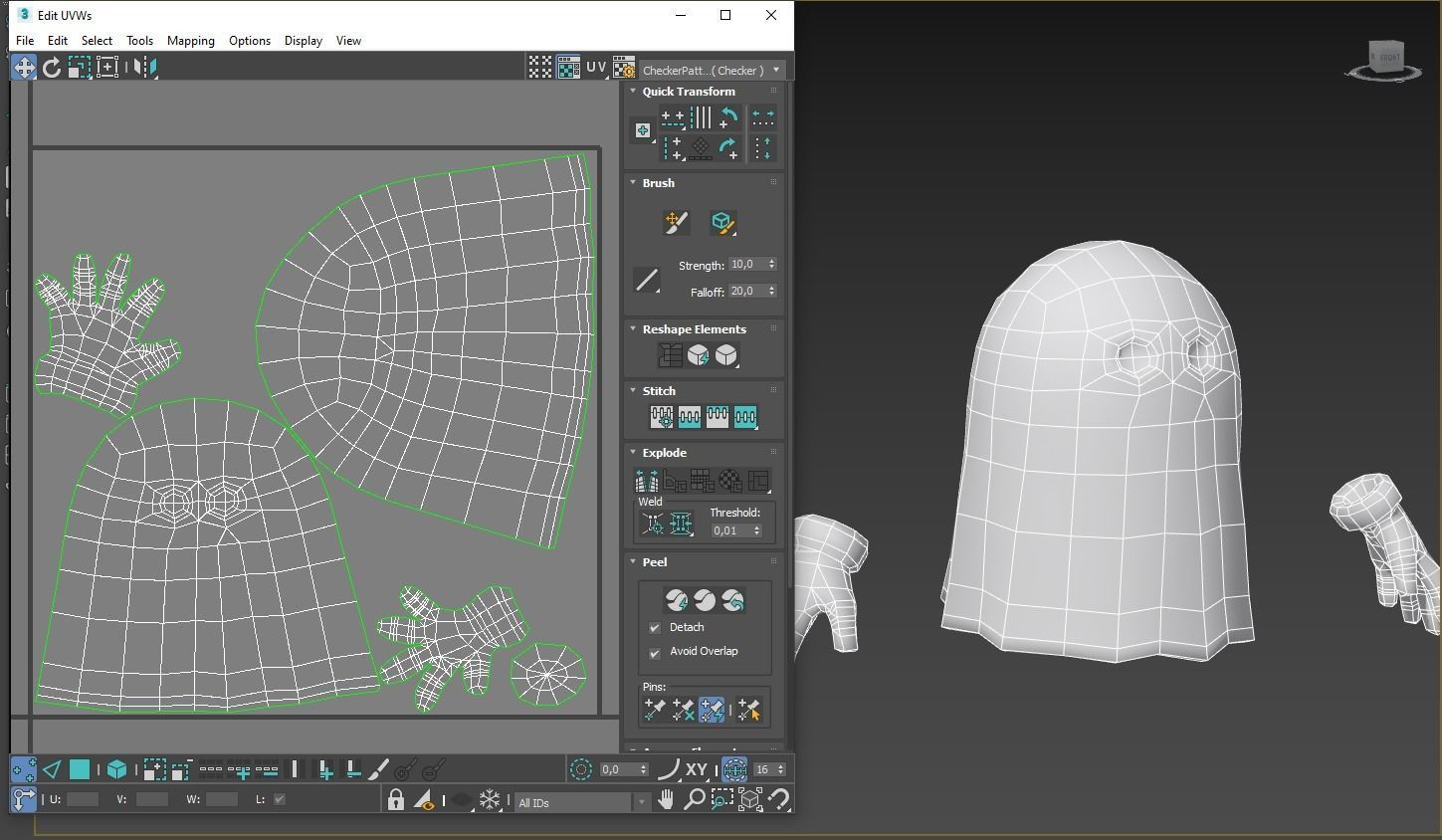The width and height of the screenshot is (1442, 840).
Task: Click the Stitch Selected tool
Action: click(661, 416)
